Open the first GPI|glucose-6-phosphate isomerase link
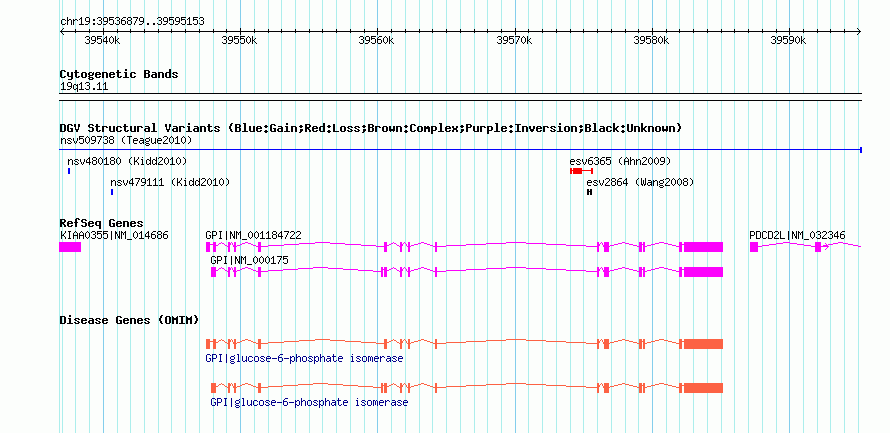 [304, 359]
